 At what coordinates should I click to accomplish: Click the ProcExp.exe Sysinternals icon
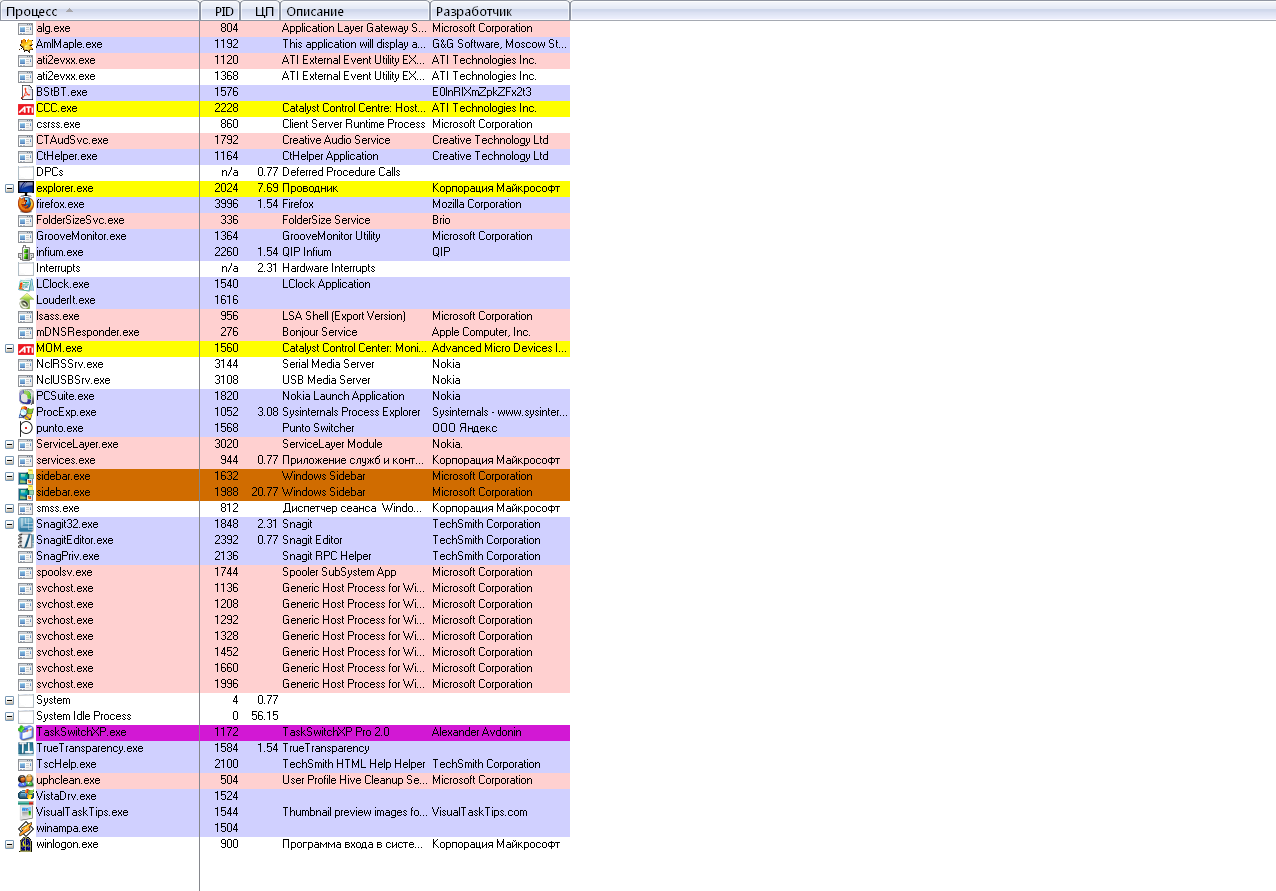coord(26,412)
